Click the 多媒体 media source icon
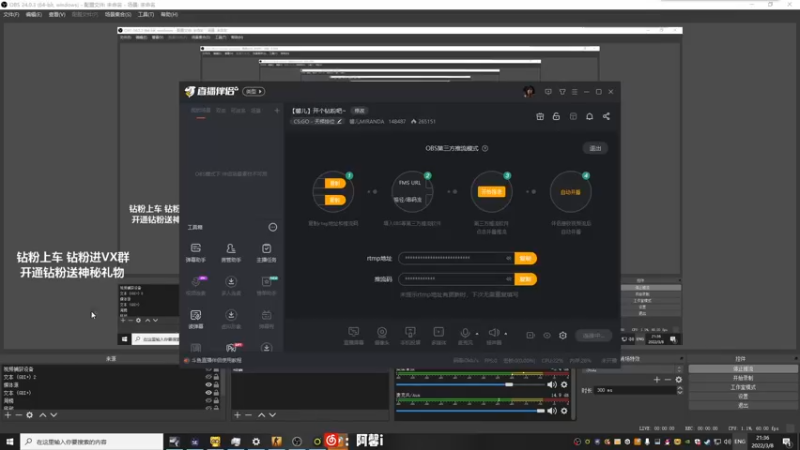800x450 pixels. pyautogui.click(x=438, y=336)
